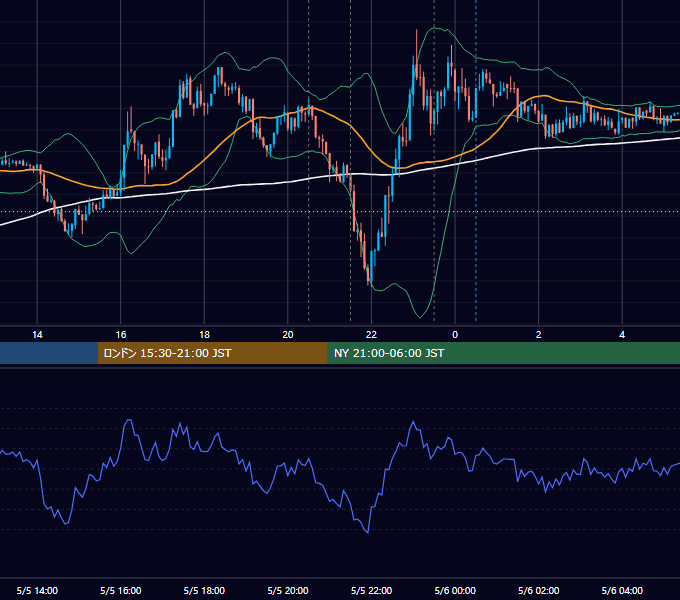Screen dimensions: 680x600
Task: Click the 5/6 02:00 time label
Action: (x=539, y=590)
